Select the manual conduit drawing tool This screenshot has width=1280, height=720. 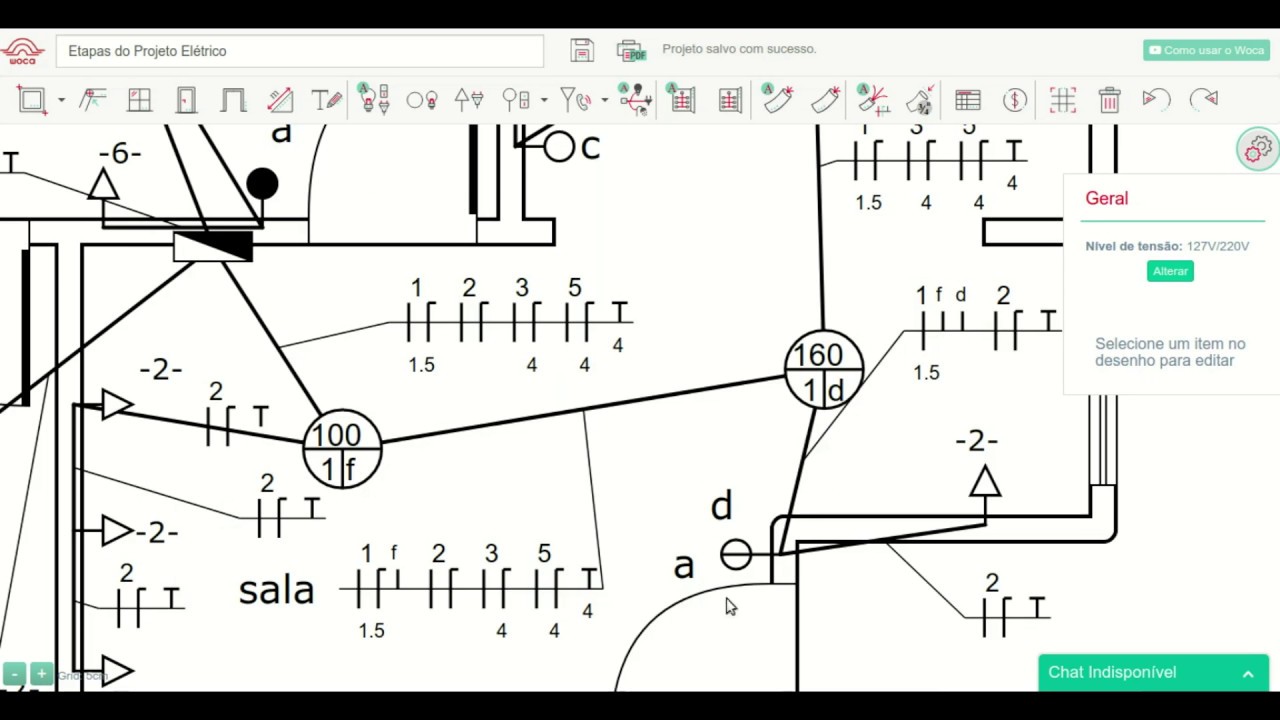(825, 100)
